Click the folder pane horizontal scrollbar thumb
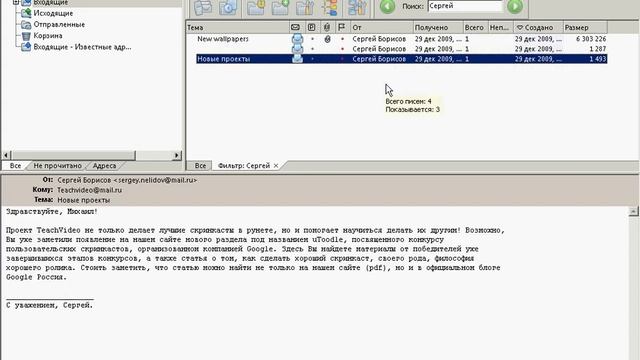Viewport: 640px width, 360px height. [73, 155]
